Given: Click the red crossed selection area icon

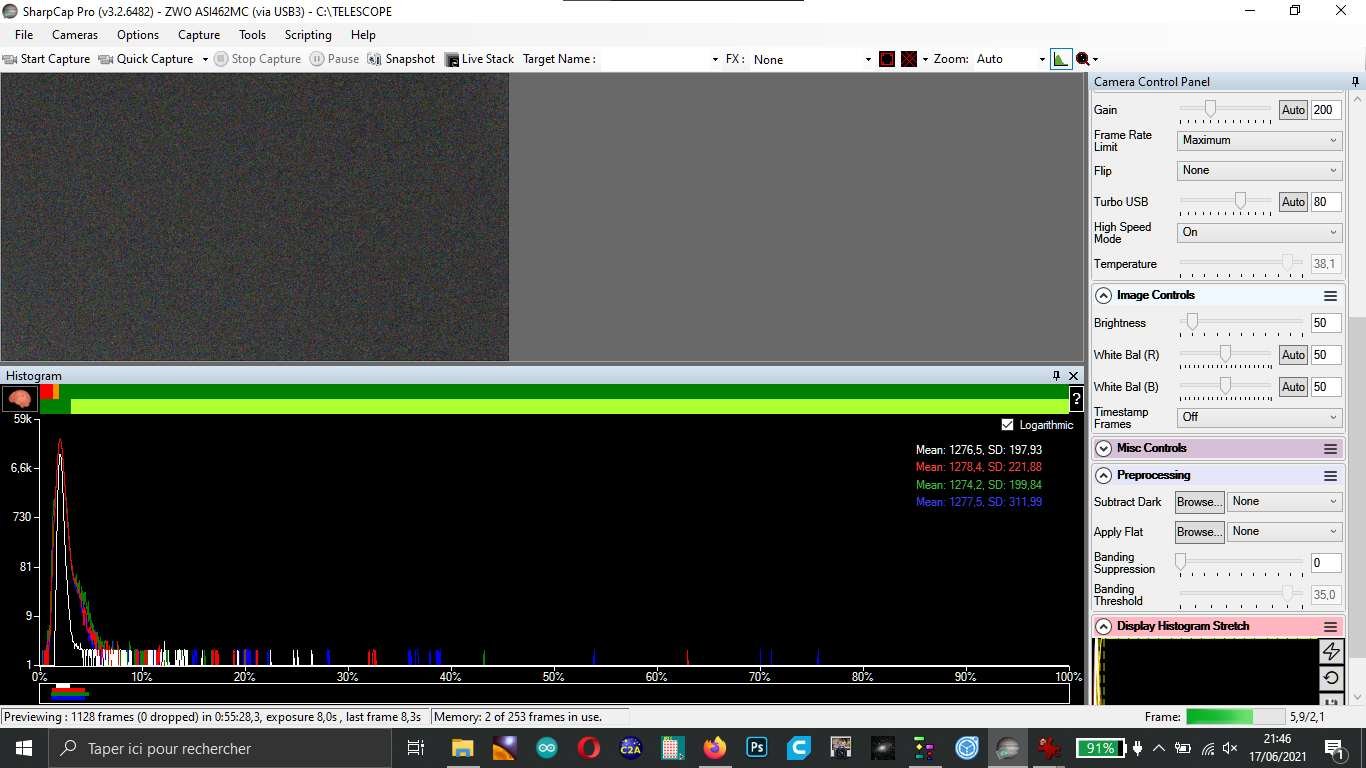Looking at the screenshot, I should point(909,59).
